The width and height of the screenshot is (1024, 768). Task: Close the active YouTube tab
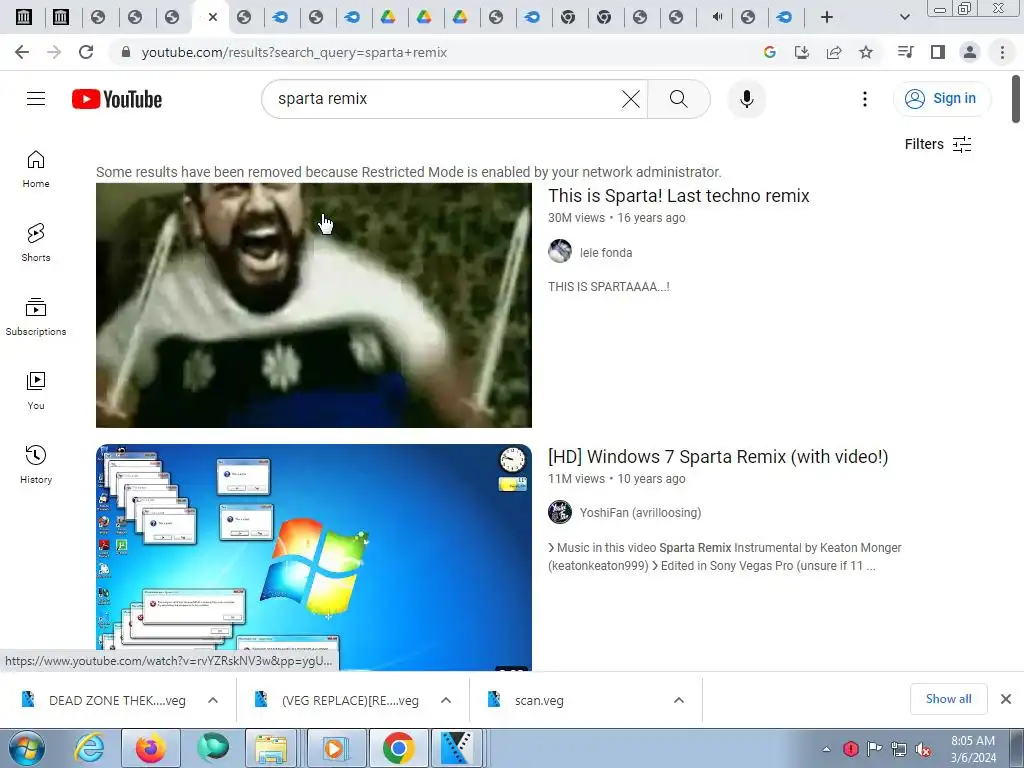tap(212, 17)
